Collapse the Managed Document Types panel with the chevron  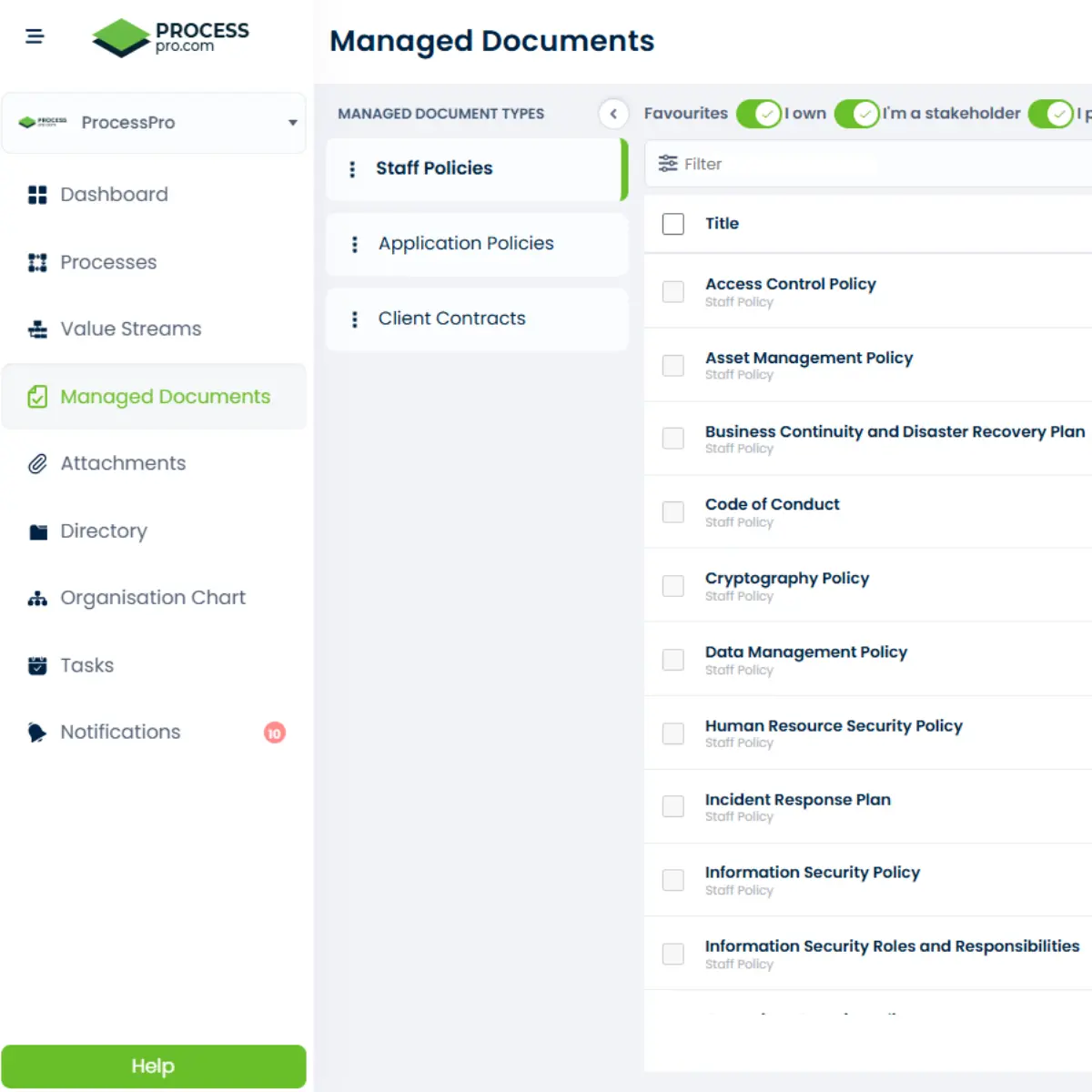click(x=614, y=114)
